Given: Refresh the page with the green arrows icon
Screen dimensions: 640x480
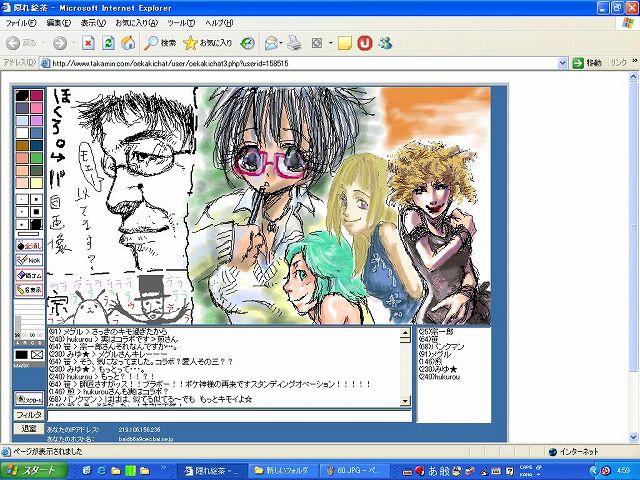Looking at the screenshot, I should [109, 42].
